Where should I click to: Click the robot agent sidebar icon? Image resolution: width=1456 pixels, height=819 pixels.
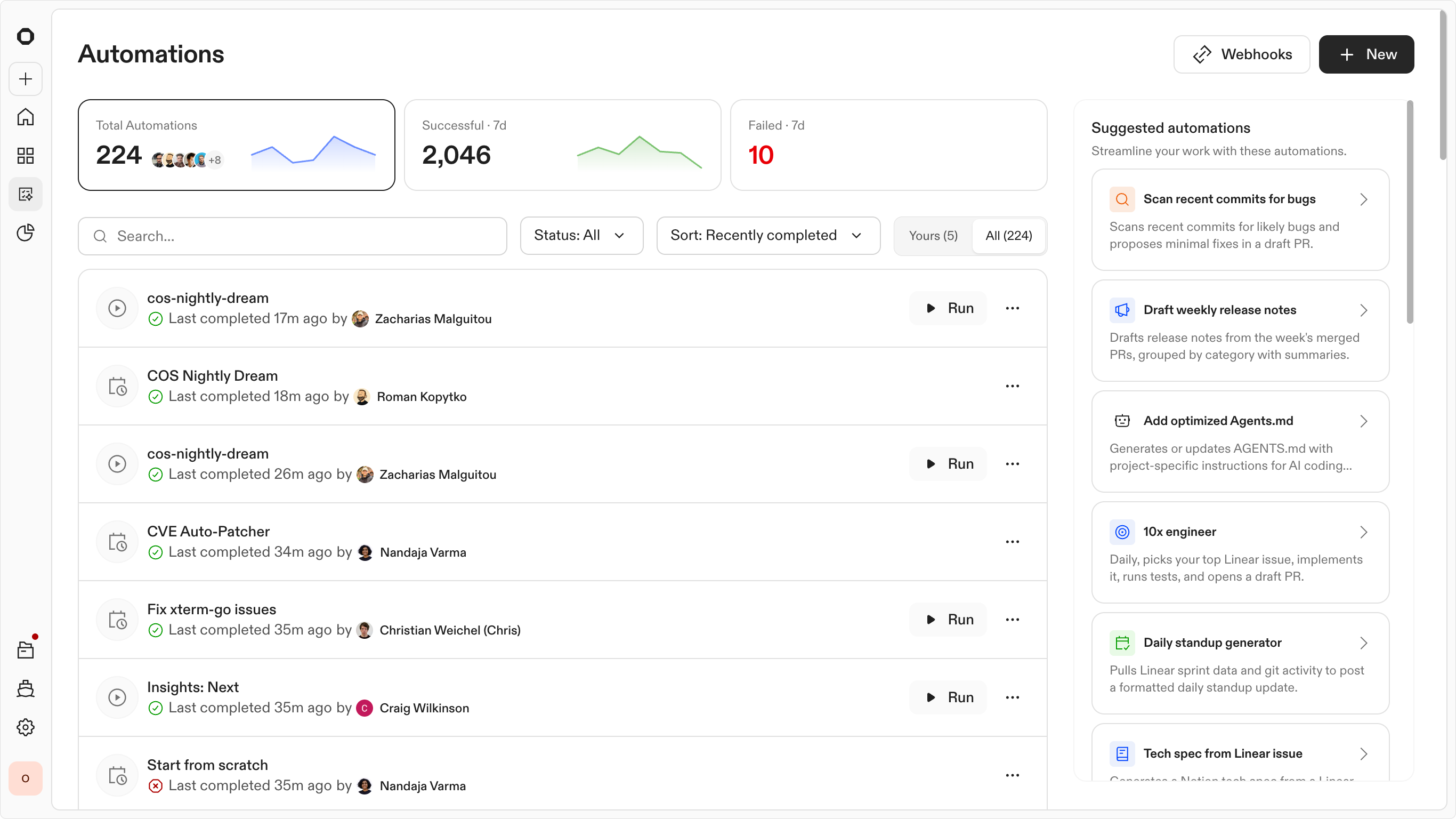point(26,688)
